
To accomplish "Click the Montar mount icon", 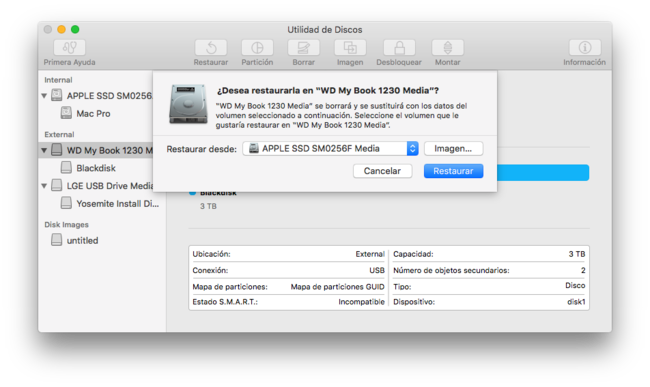I will pyautogui.click(x=447, y=48).
